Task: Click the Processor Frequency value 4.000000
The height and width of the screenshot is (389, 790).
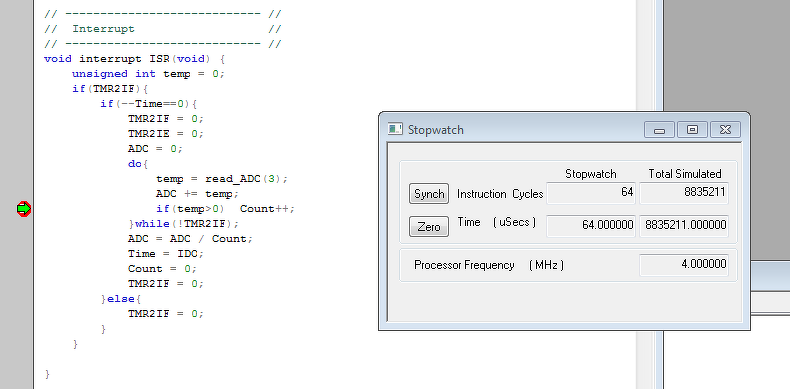Action: (x=684, y=265)
